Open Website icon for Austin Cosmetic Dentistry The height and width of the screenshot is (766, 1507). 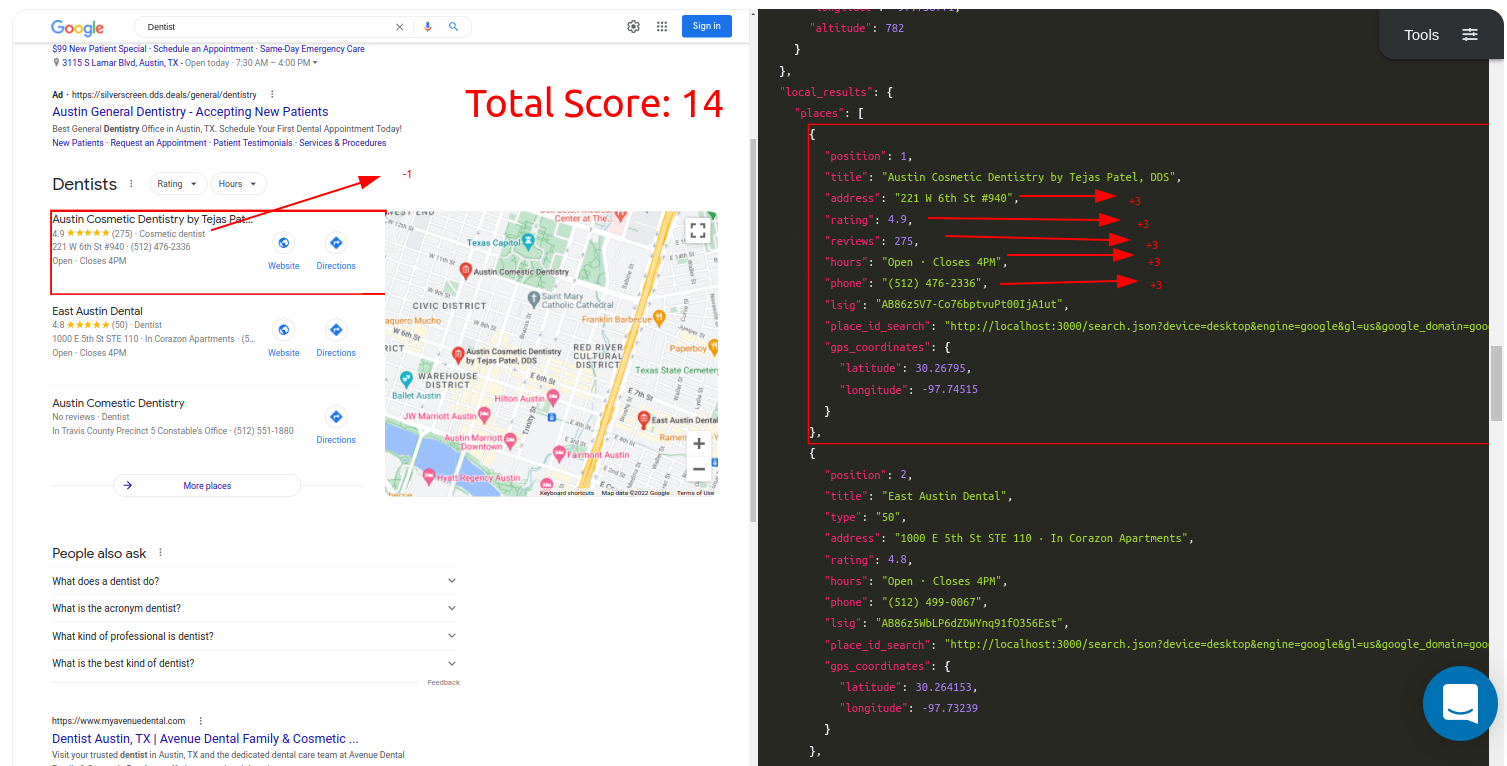pos(284,243)
